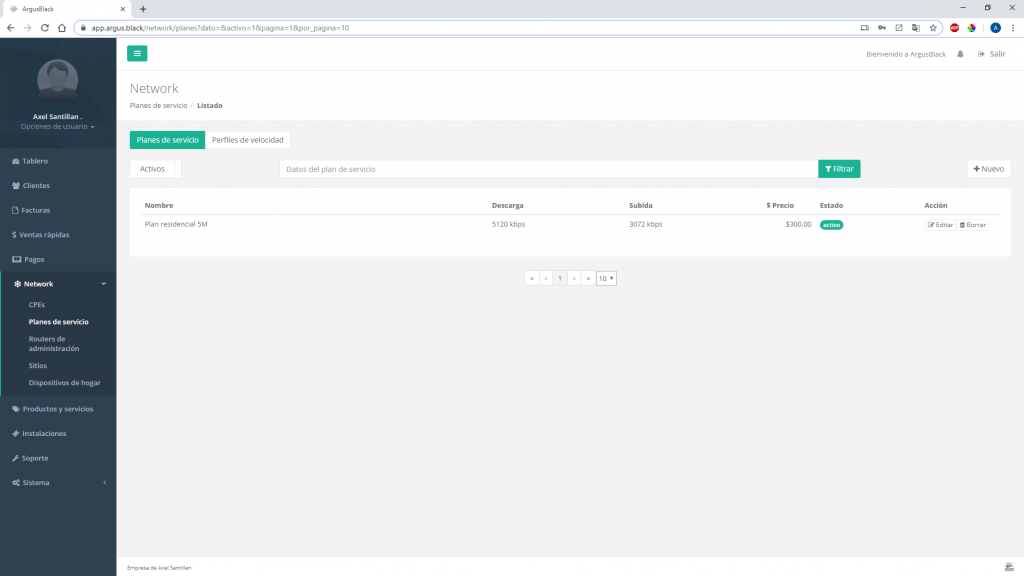Click the colorful extension icon in toolbar

point(972,28)
